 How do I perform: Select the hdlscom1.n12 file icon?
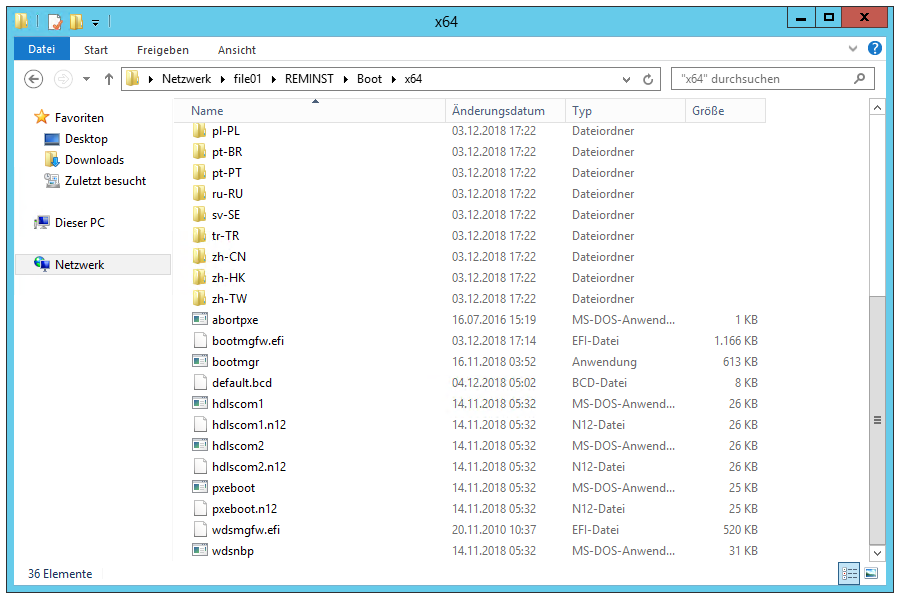pyautogui.click(x=200, y=424)
